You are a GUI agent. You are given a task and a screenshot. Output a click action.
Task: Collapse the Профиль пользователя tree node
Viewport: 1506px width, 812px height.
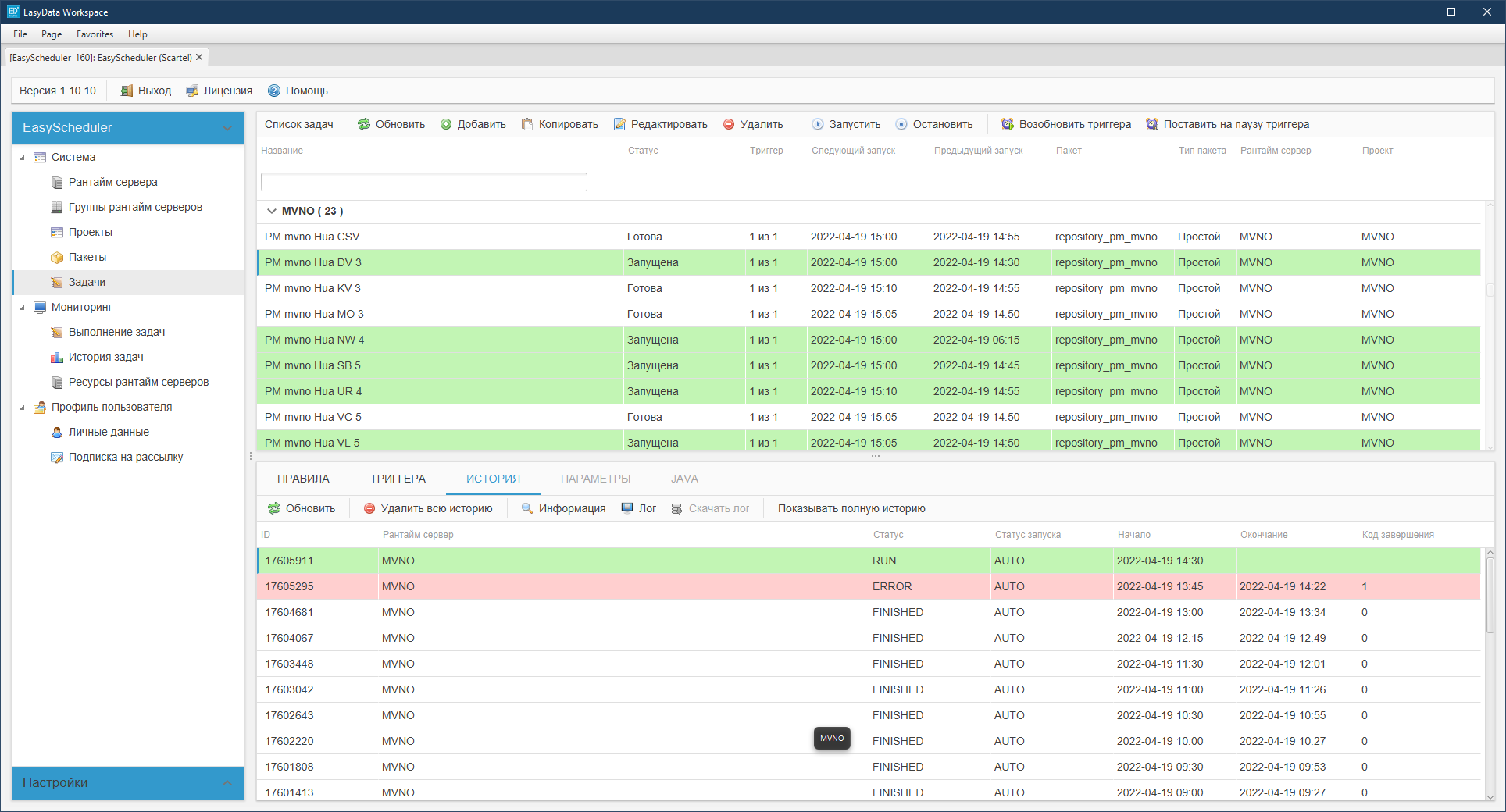click(22, 407)
